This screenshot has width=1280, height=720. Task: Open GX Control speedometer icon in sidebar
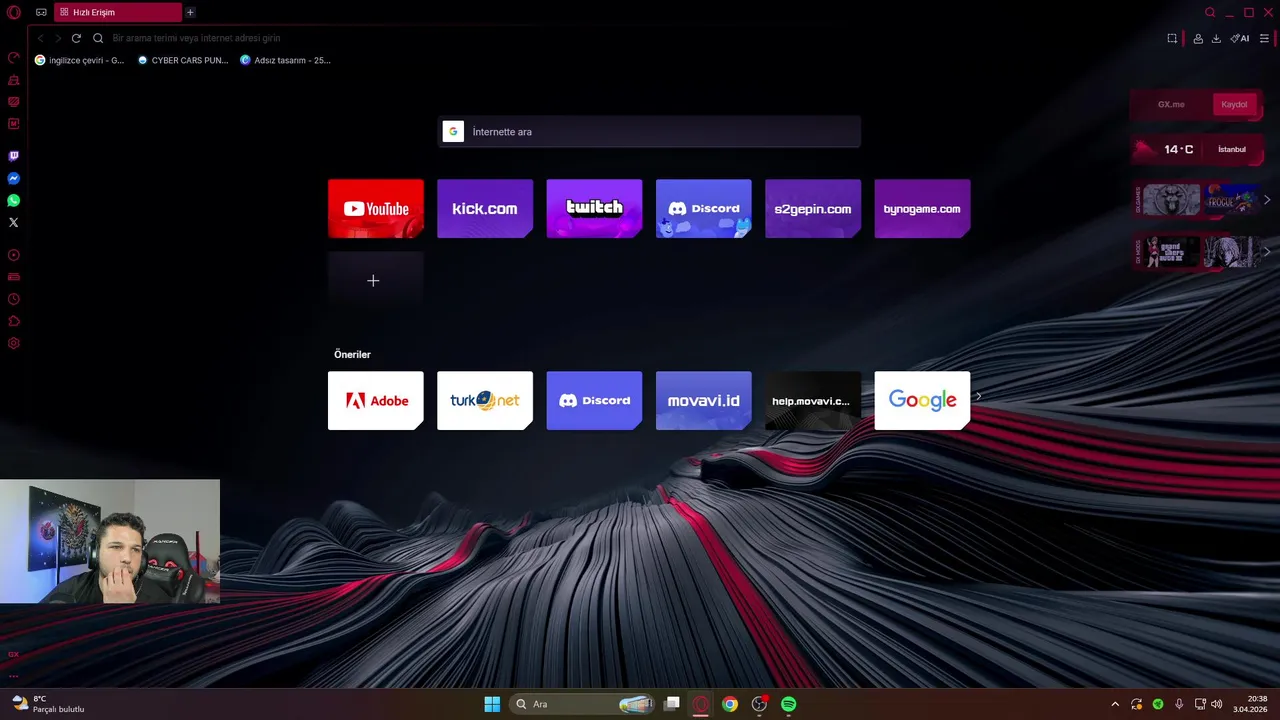[14, 58]
